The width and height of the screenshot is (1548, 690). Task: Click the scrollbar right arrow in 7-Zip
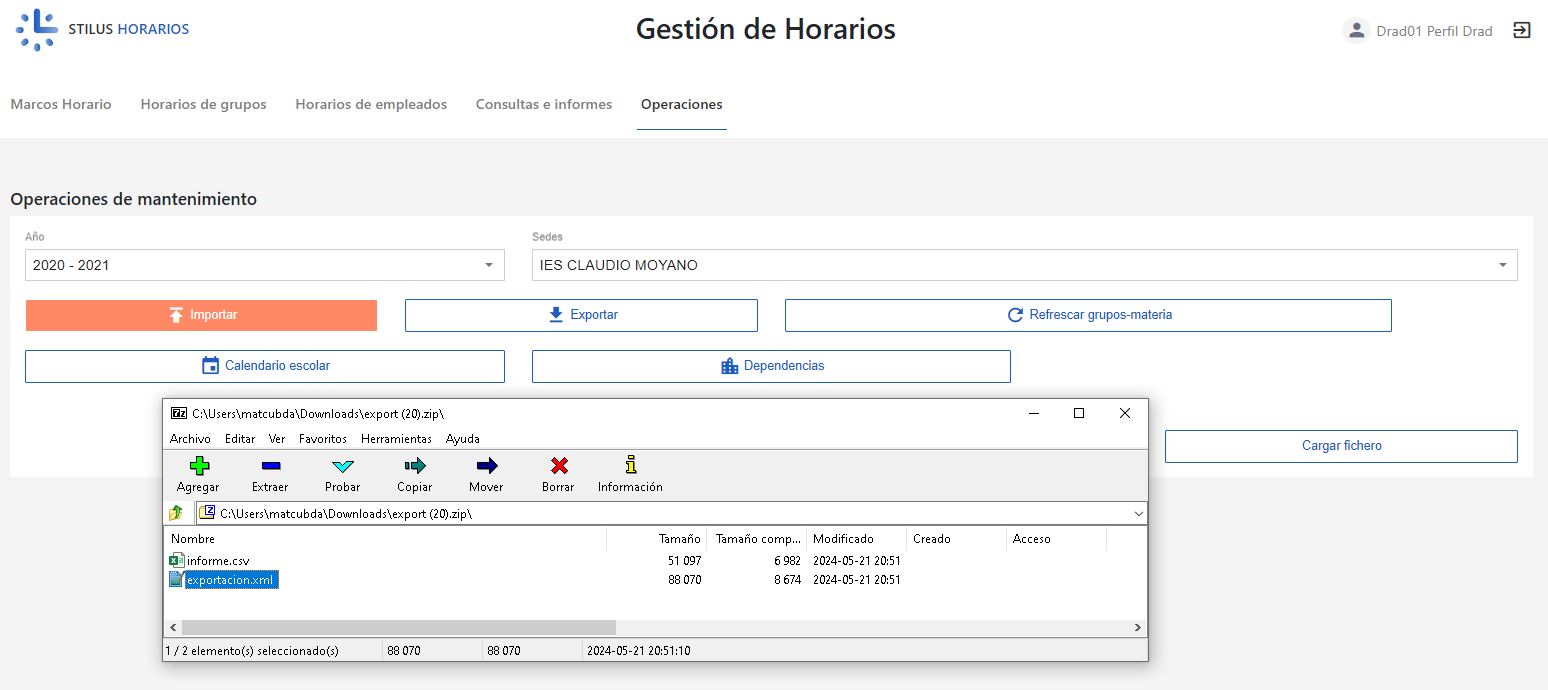1138,627
